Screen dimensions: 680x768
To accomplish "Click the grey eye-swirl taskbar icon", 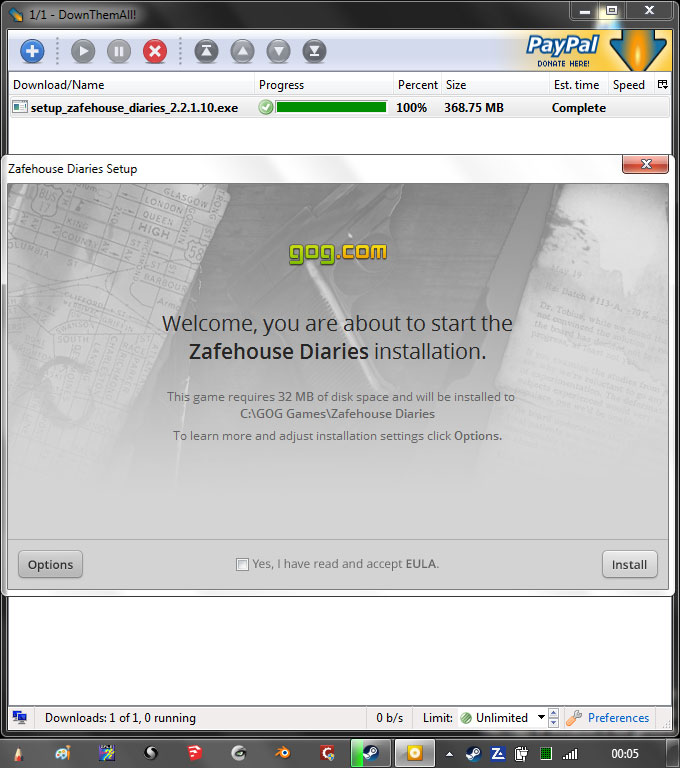I will [239, 753].
